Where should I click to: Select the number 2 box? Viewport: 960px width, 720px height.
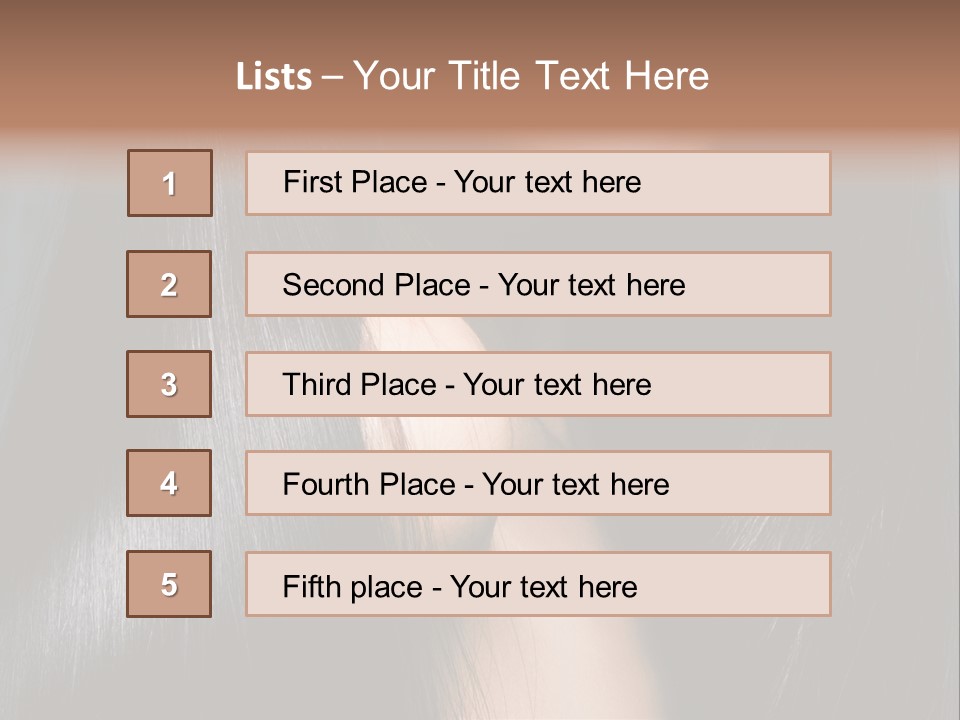tap(169, 284)
